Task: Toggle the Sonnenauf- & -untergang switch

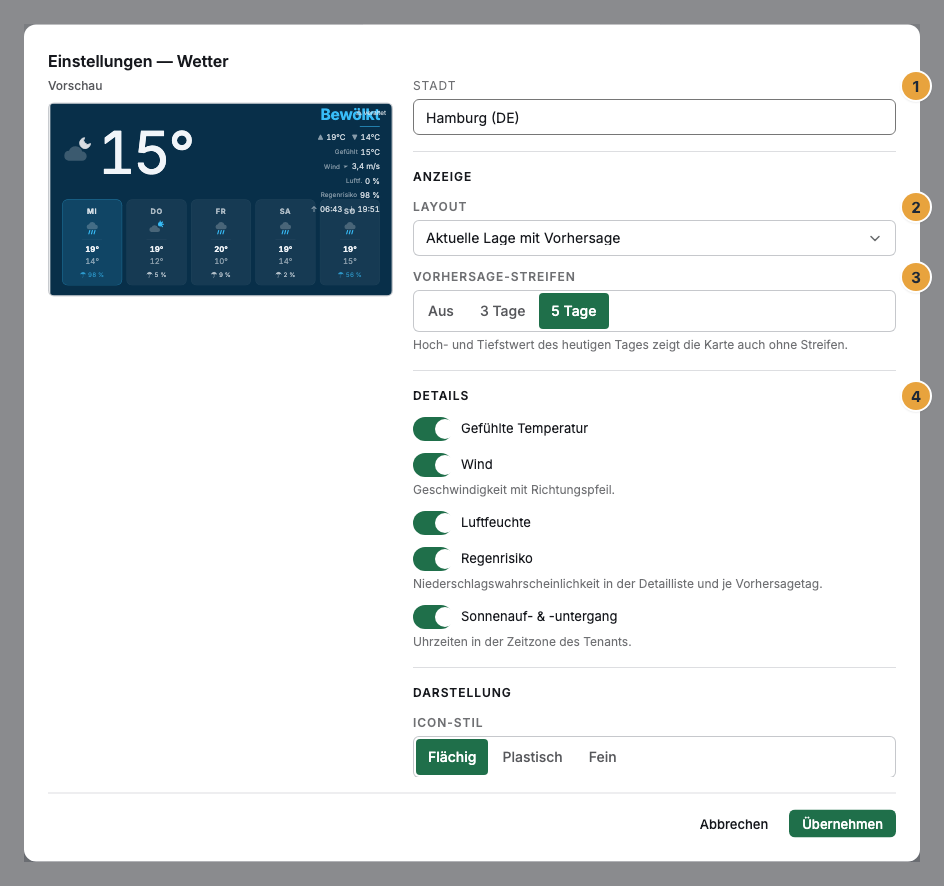Action: click(x=431, y=616)
